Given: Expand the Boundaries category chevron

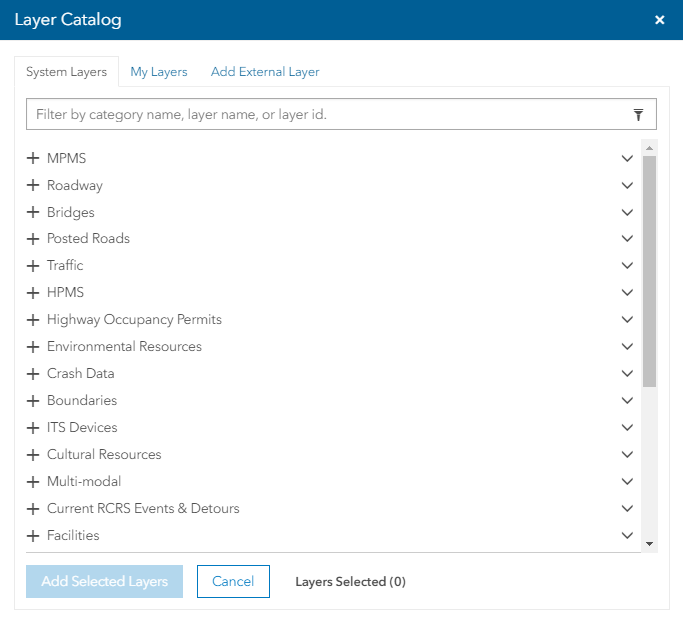Looking at the screenshot, I should [627, 401].
